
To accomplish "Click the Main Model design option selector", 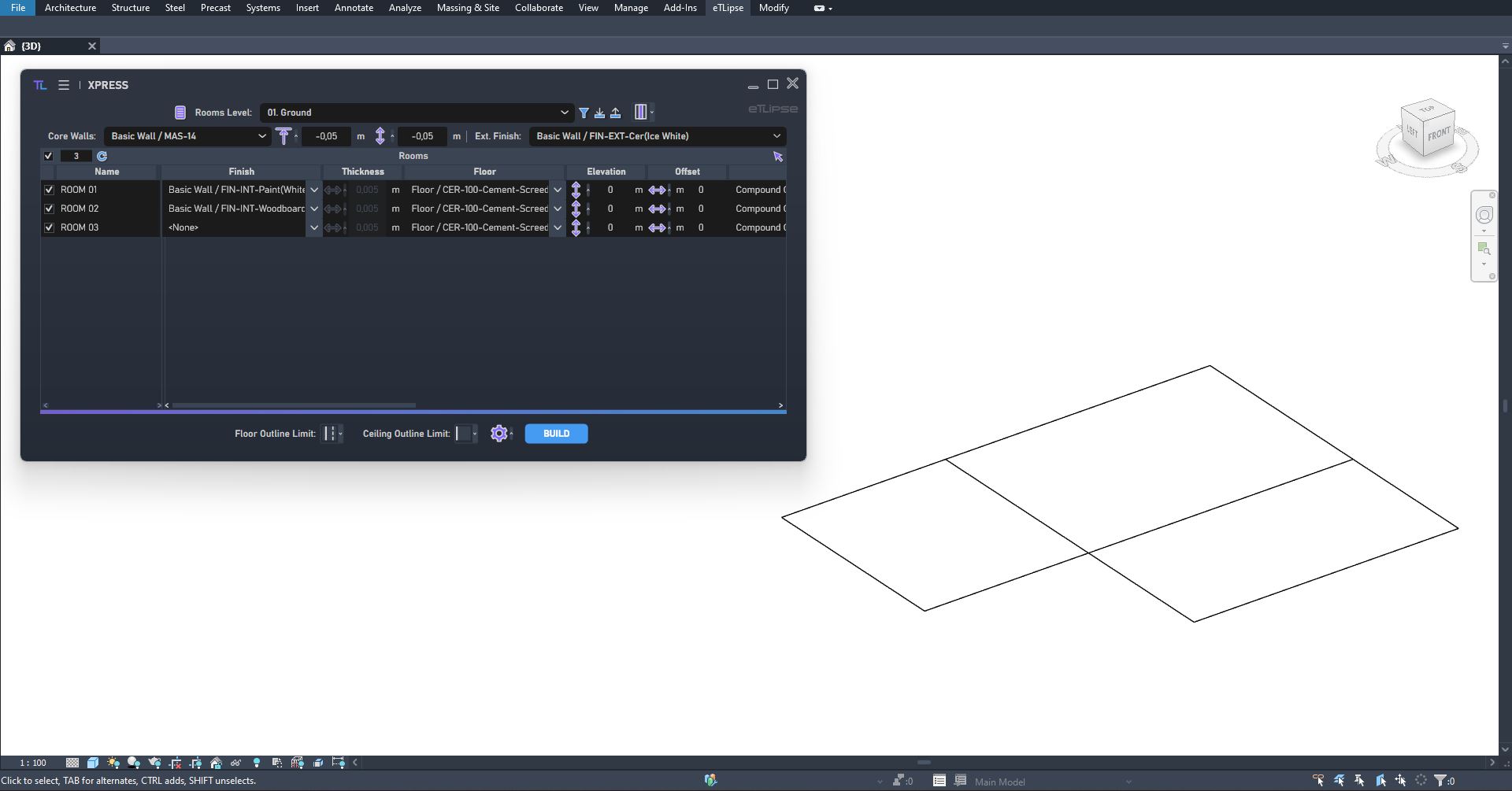I will (1052, 782).
